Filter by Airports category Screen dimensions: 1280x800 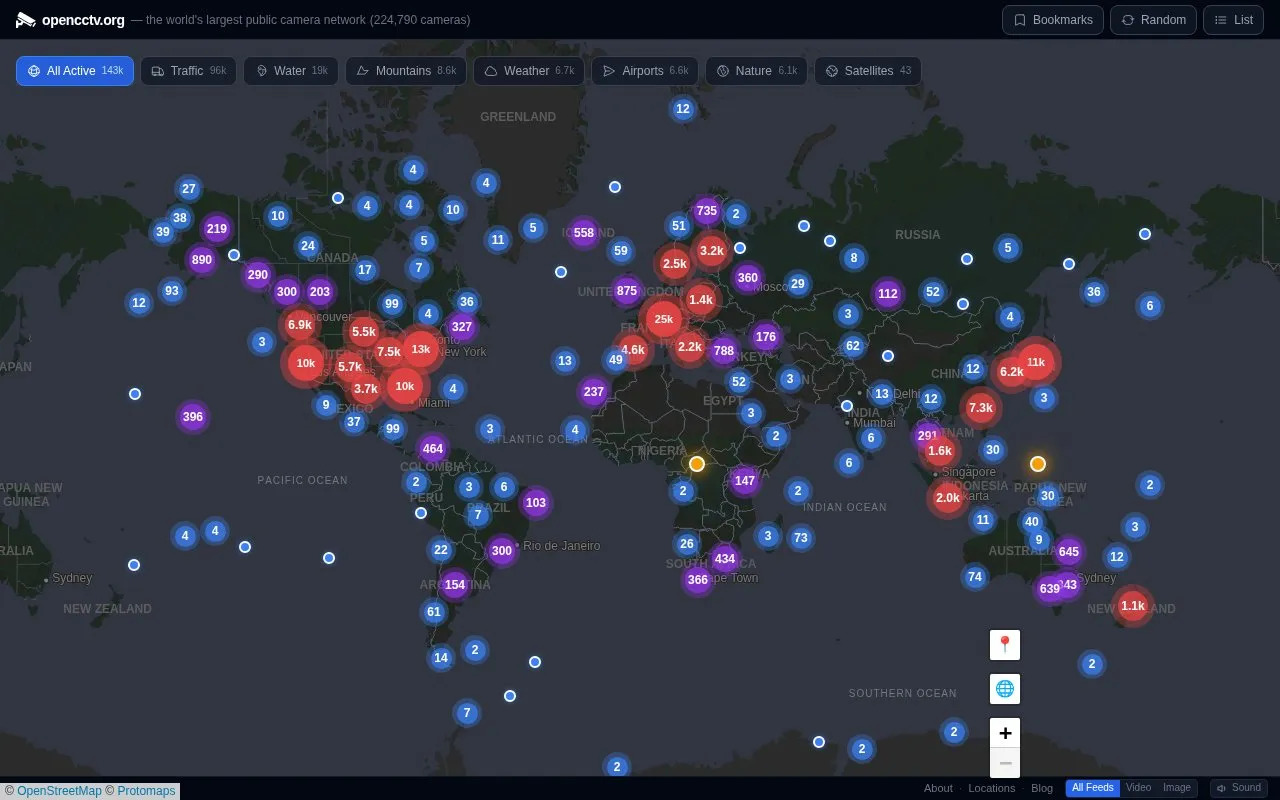pyautogui.click(x=645, y=71)
